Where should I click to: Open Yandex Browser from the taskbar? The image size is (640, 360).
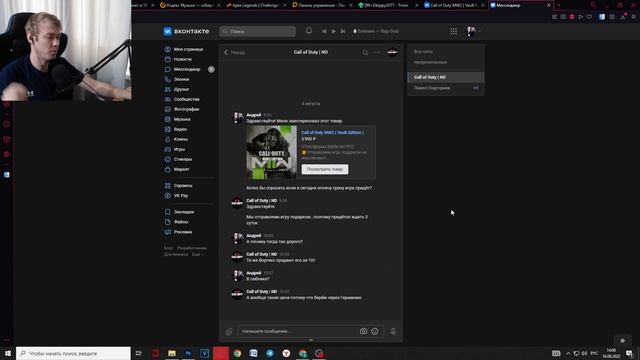(x=286, y=353)
